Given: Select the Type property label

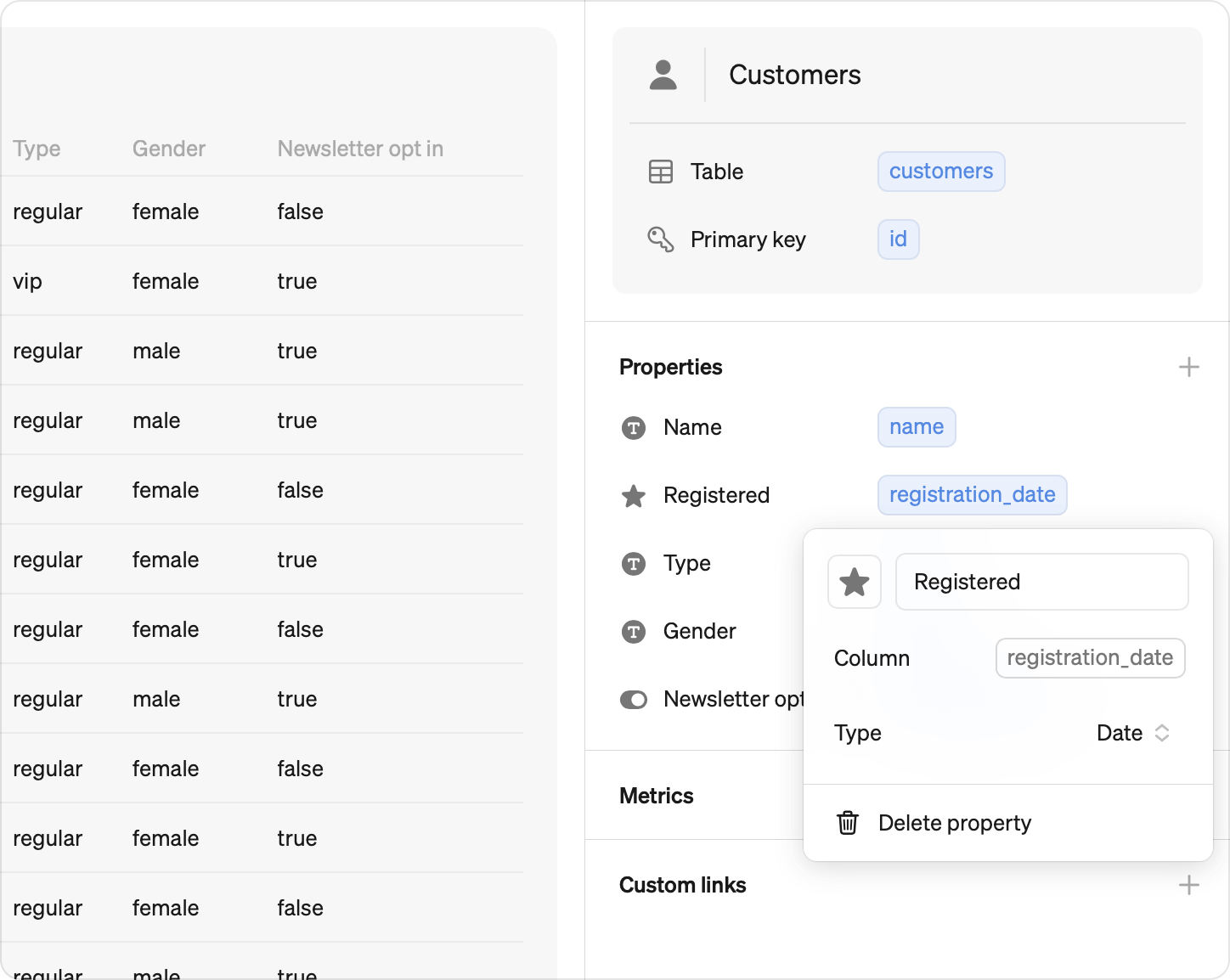Looking at the screenshot, I should click(686, 563).
